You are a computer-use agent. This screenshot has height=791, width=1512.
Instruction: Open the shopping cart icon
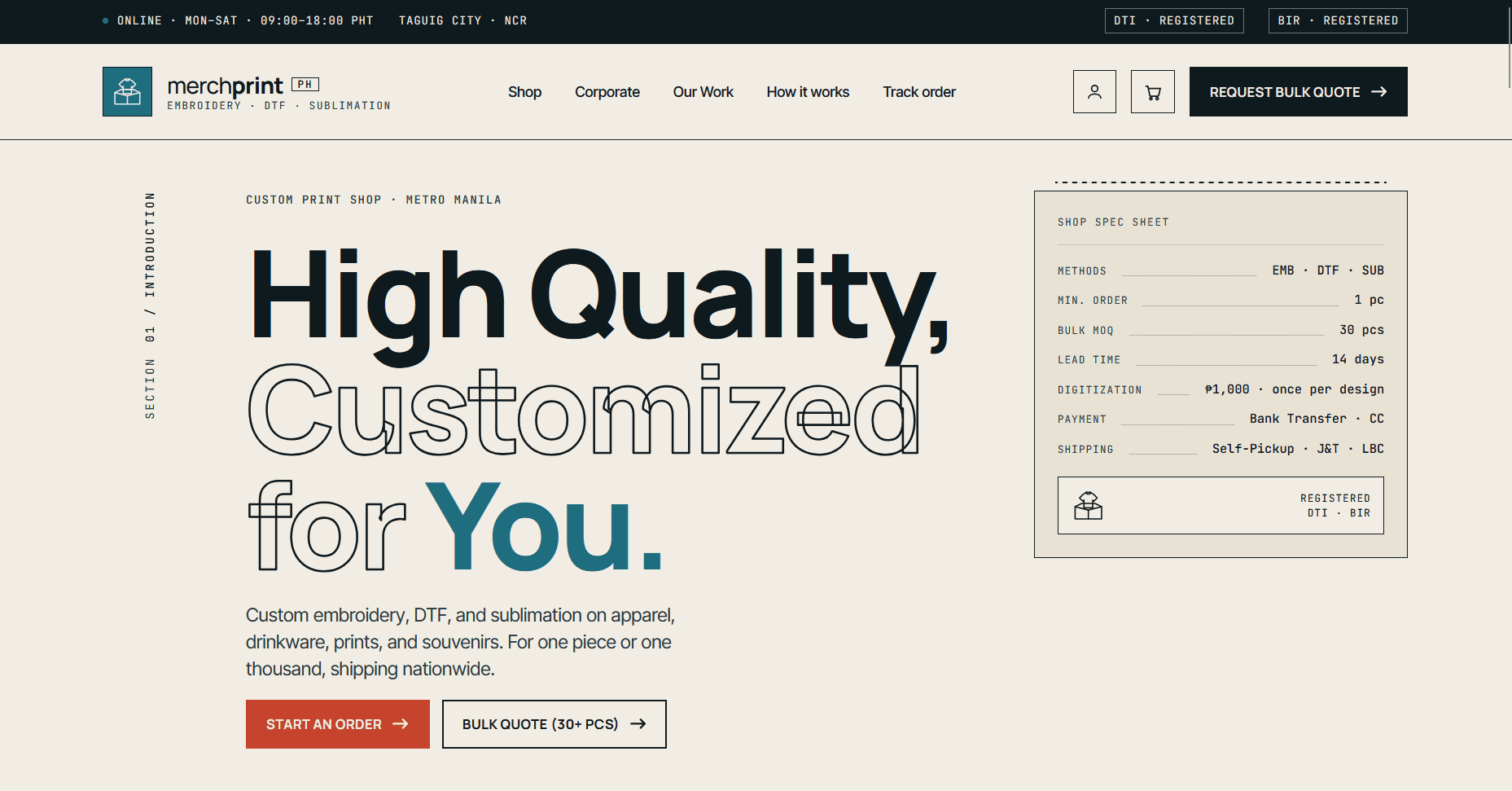[x=1153, y=91]
